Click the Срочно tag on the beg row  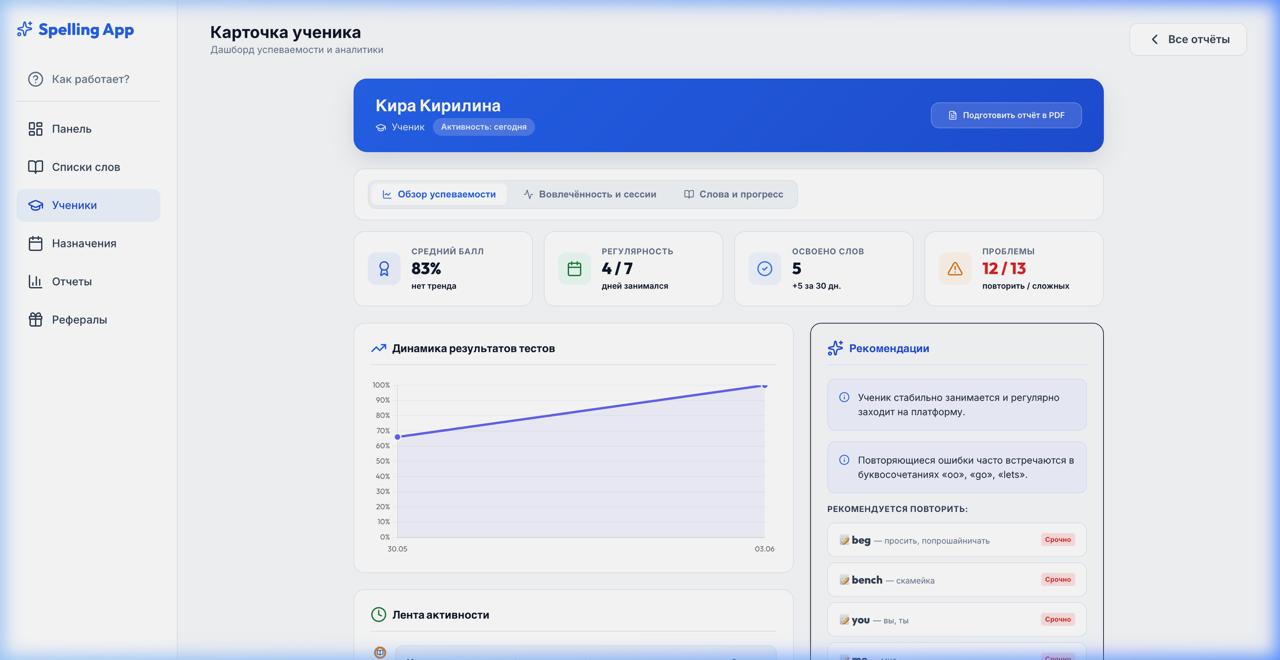click(x=1058, y=539)
